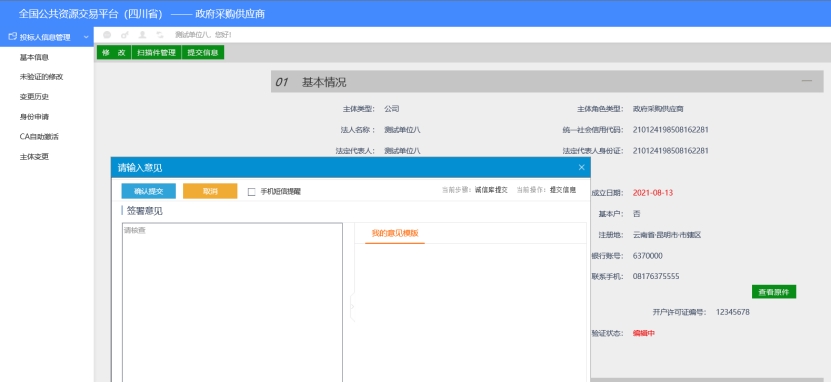Collapse the 基本情况 section with minus icon
Screen dimensions: 831x383
coord(807,81)
